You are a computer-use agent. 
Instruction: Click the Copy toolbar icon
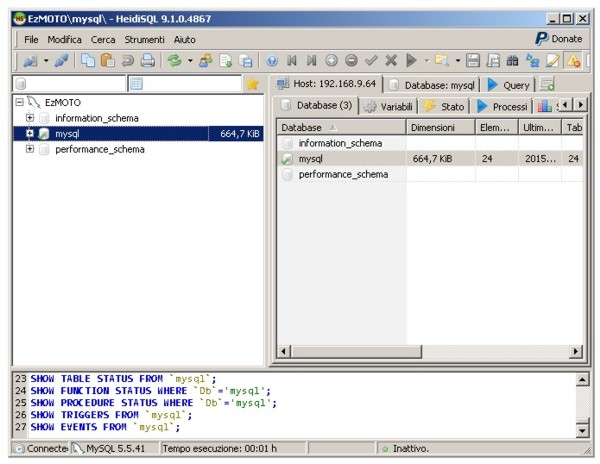pyautogui.click(x=88, y=60)
